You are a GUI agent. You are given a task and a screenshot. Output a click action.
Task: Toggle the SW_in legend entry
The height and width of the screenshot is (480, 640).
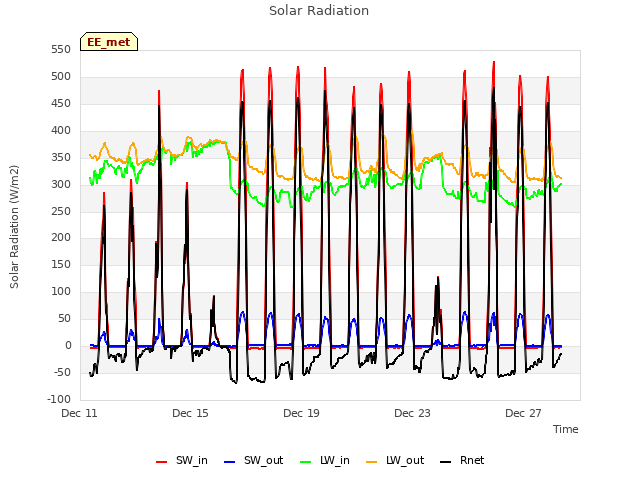182,460
